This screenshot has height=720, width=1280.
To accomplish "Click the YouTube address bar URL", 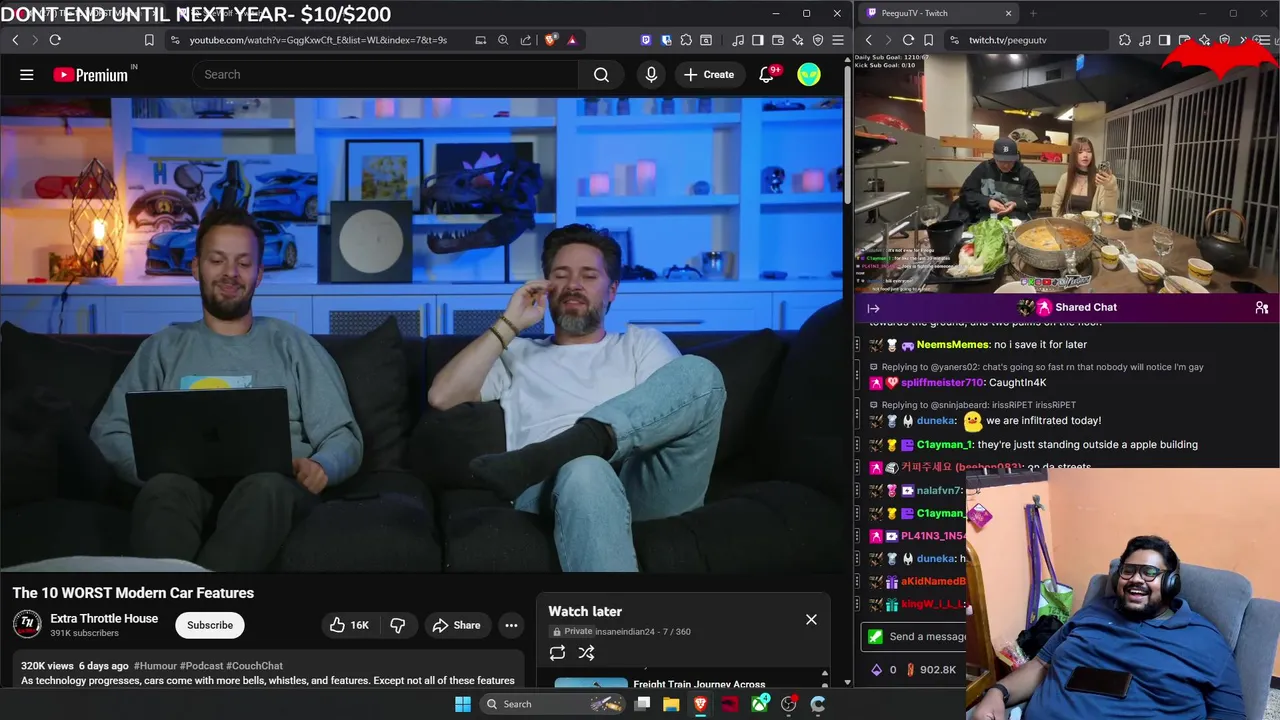I will click(x=318, y=40).
